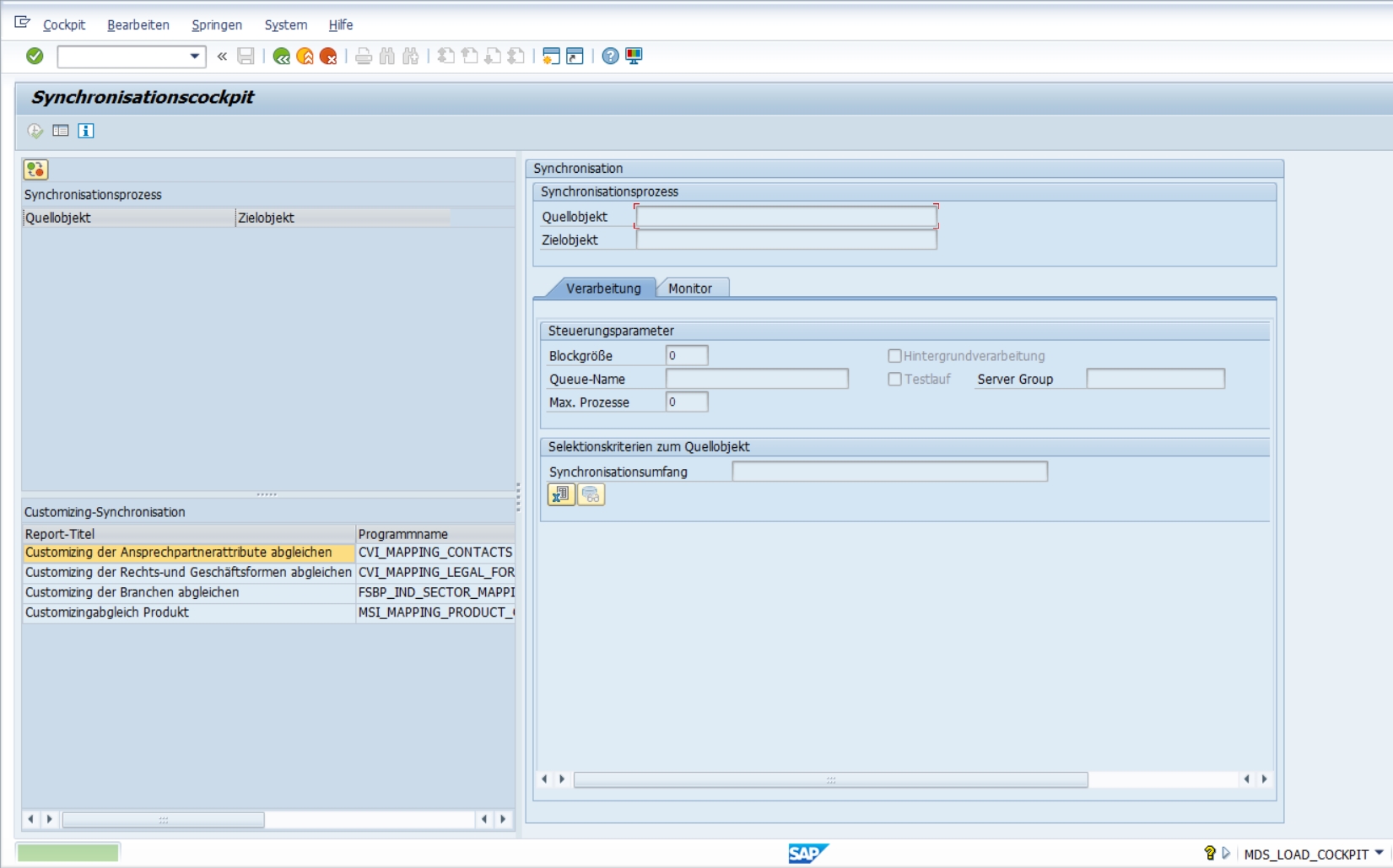The height and width of the screenshot is (868, 1393).
Task: Click the Next Page icon
Action: [x=493, y=57]
